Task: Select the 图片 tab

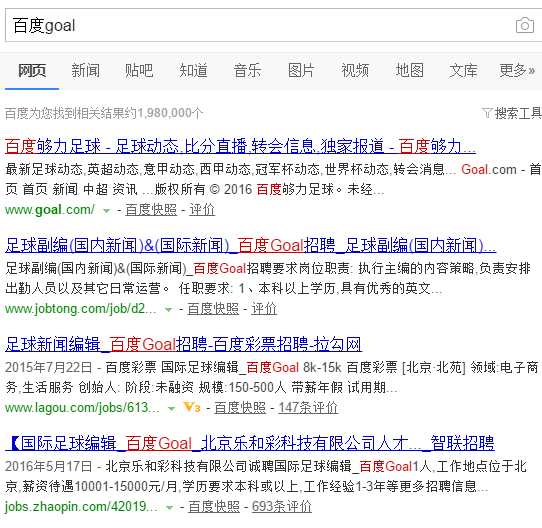Action: (301, 71)
